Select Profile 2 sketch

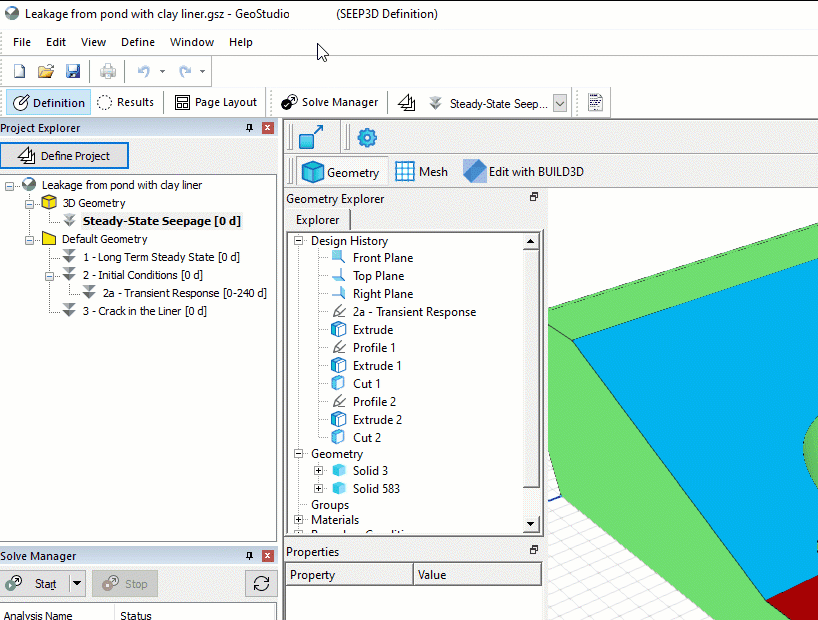[375, 402]
